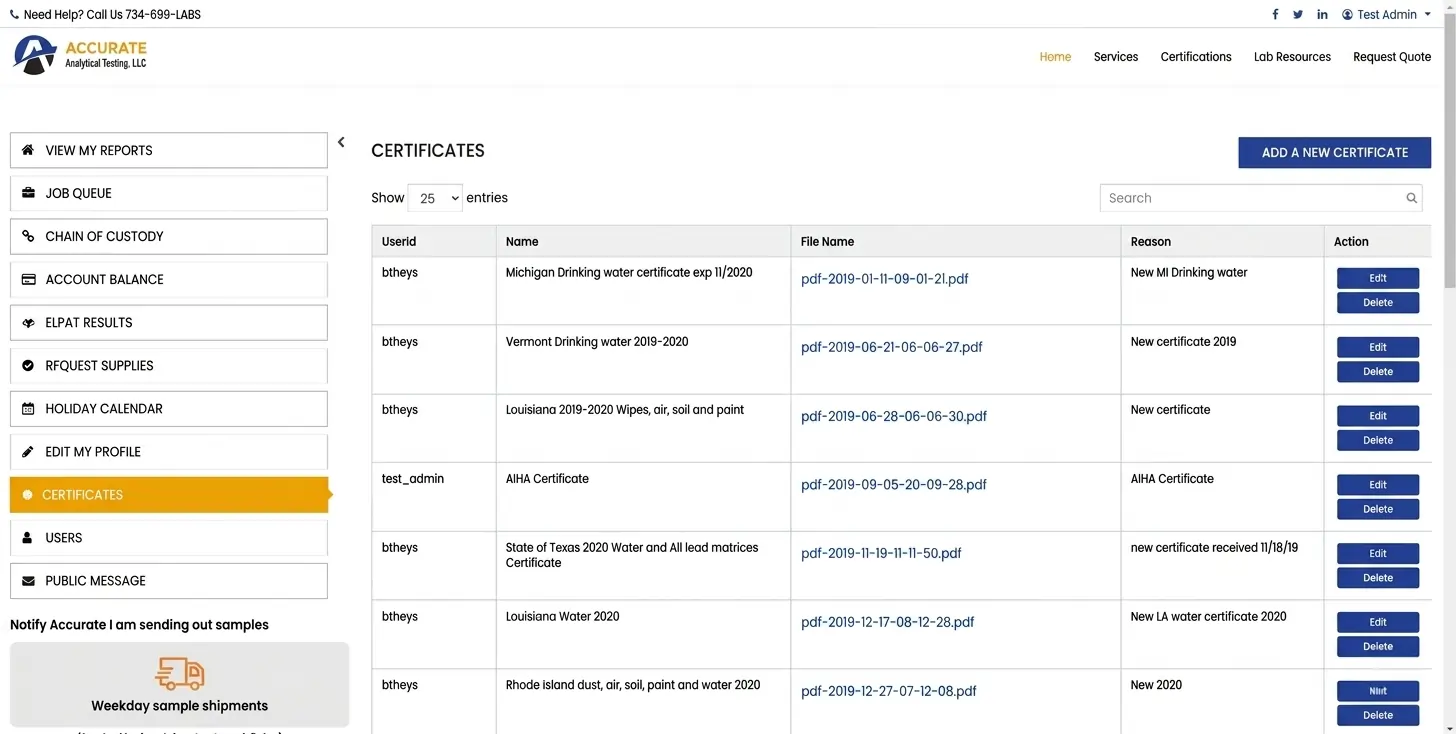The image size is (1456, 734).
Task: Edit the Louisiana 2019-2020 Wipes certificate
Action: [x=1378, y=416]
